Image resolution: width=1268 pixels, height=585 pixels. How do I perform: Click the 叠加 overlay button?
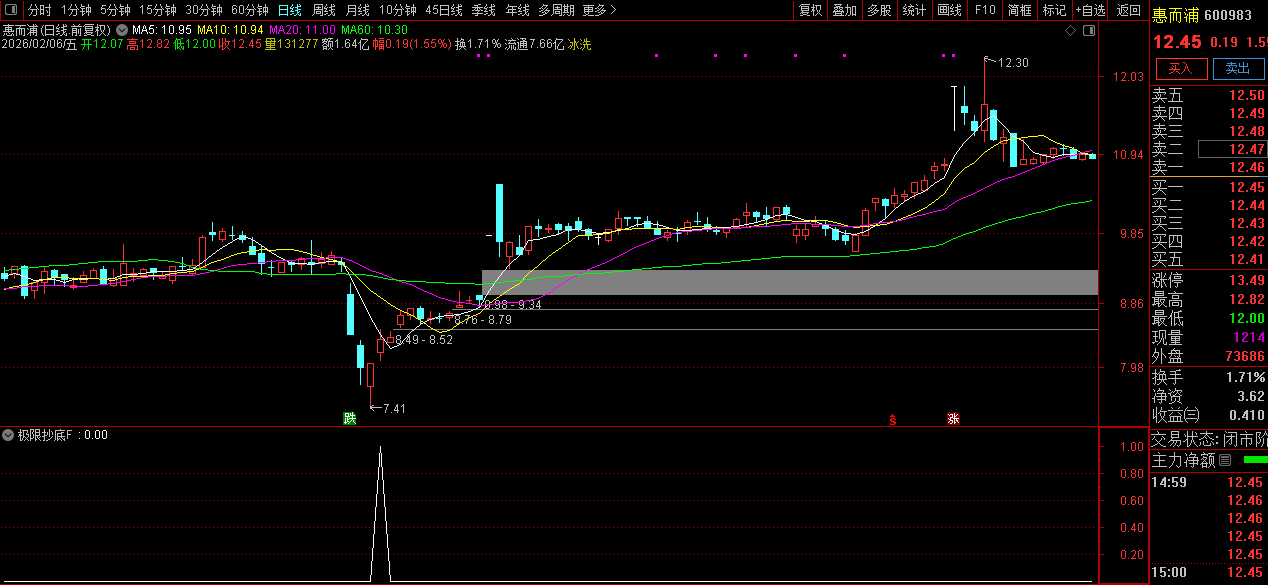pyautogui.click(x=845, y=10)
